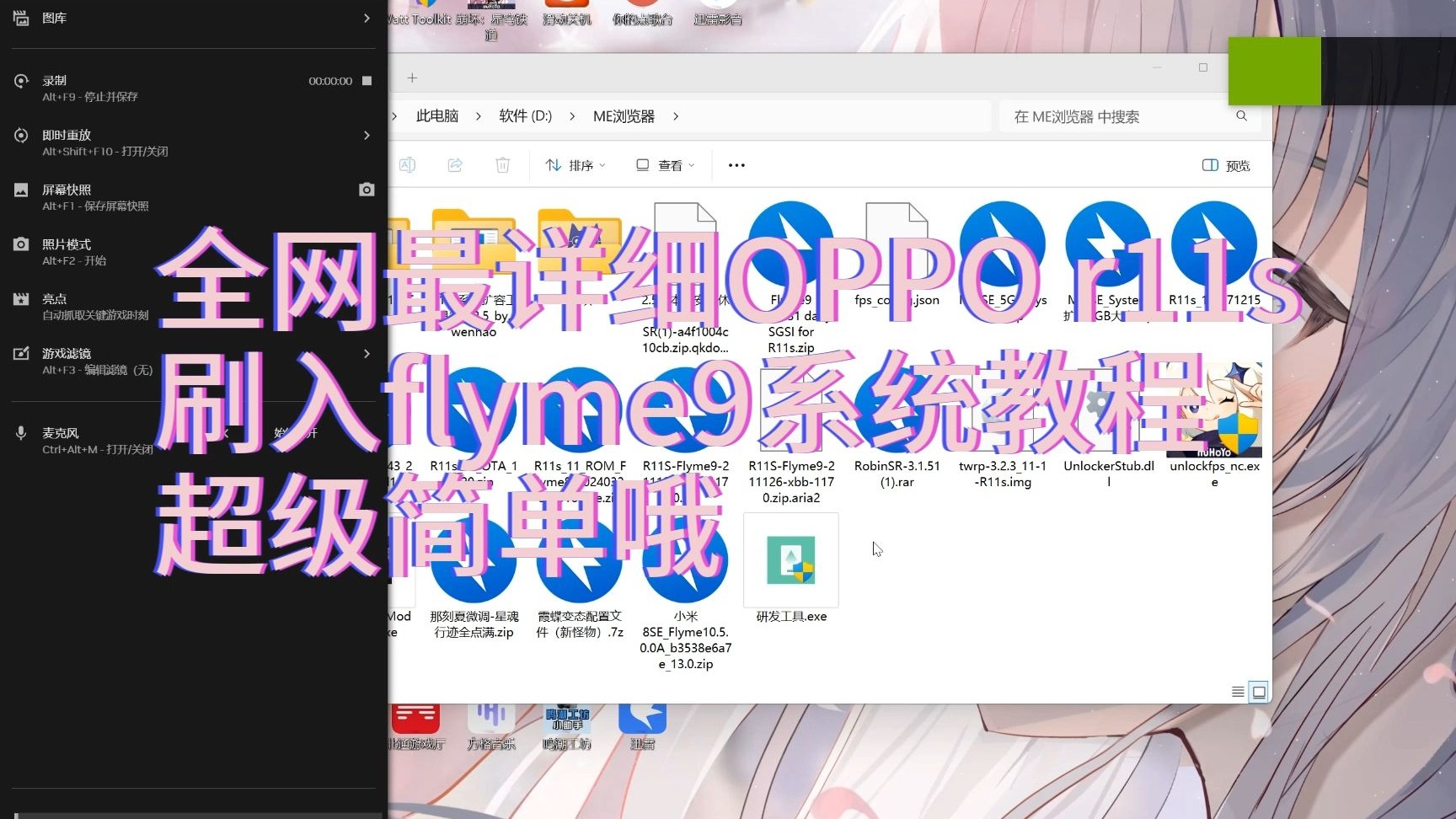This screenshot has width=1456, height=819.
Task: Select the unlockfps_nc.exe file
Action: pos(1214,427)
